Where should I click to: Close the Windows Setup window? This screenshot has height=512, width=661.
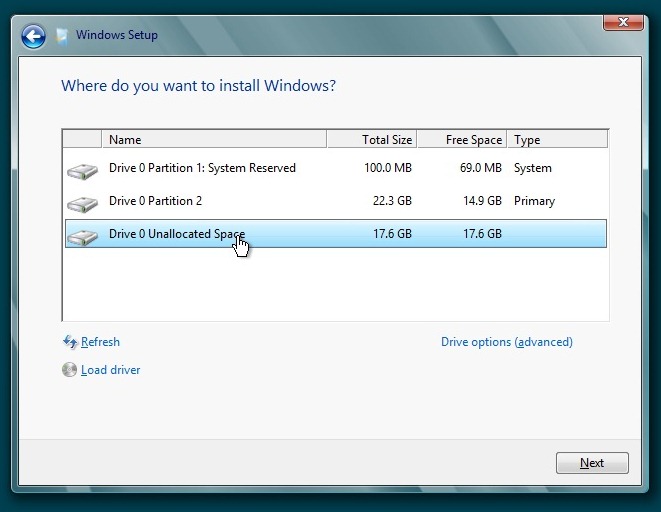pos(623,22)
